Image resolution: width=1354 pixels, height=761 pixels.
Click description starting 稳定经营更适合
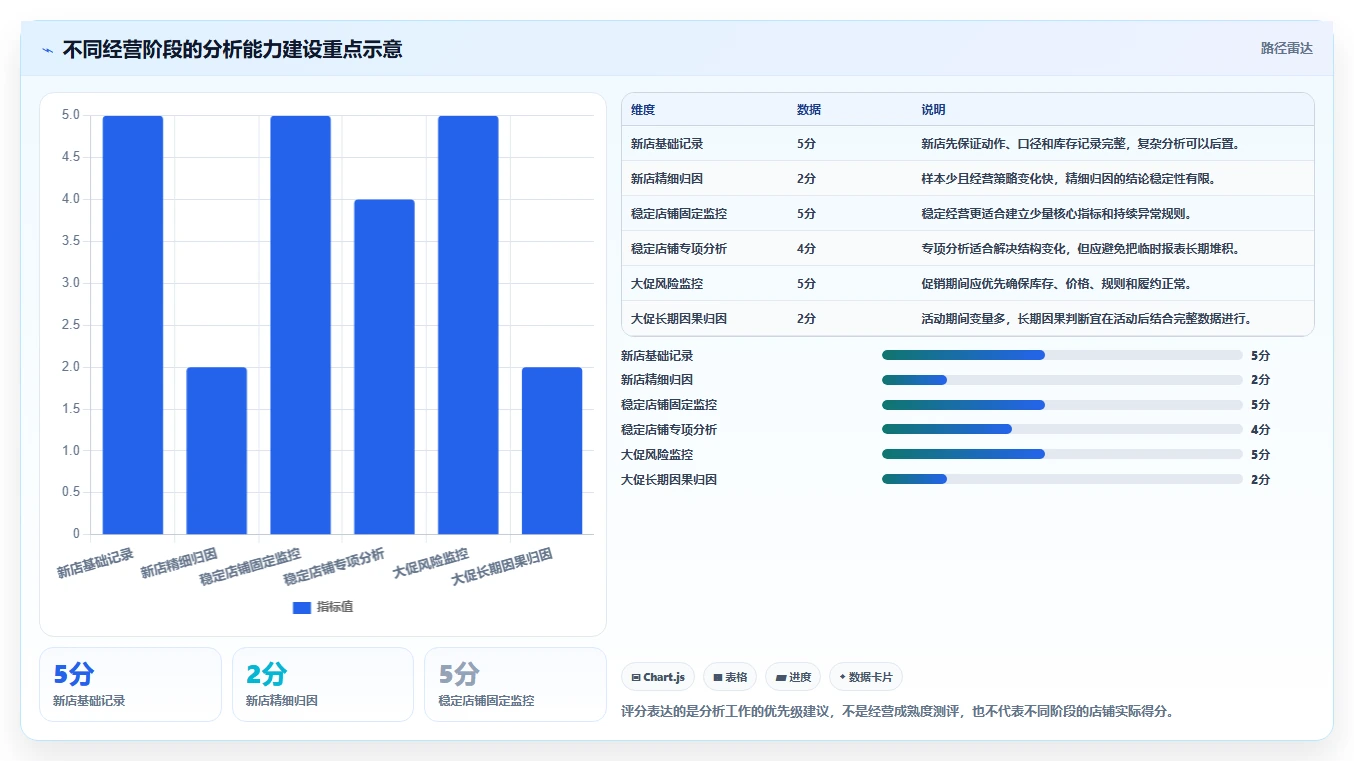coord(1056,214)
